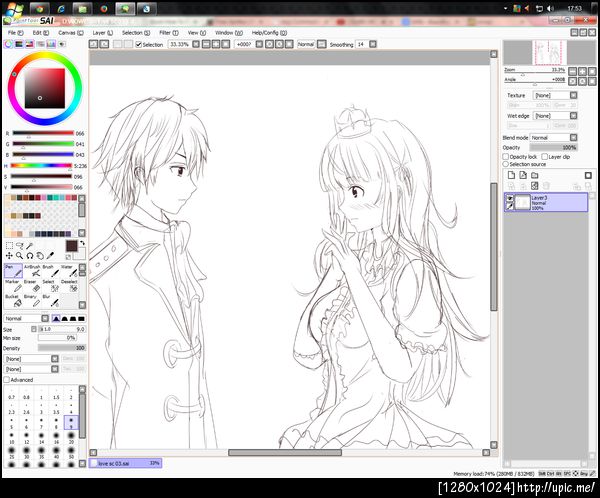Image resolution: width=600 pixels, height=498 pixels.
Task: Open the rotation angle dropdown in toolbar
Action: (259, 44)
